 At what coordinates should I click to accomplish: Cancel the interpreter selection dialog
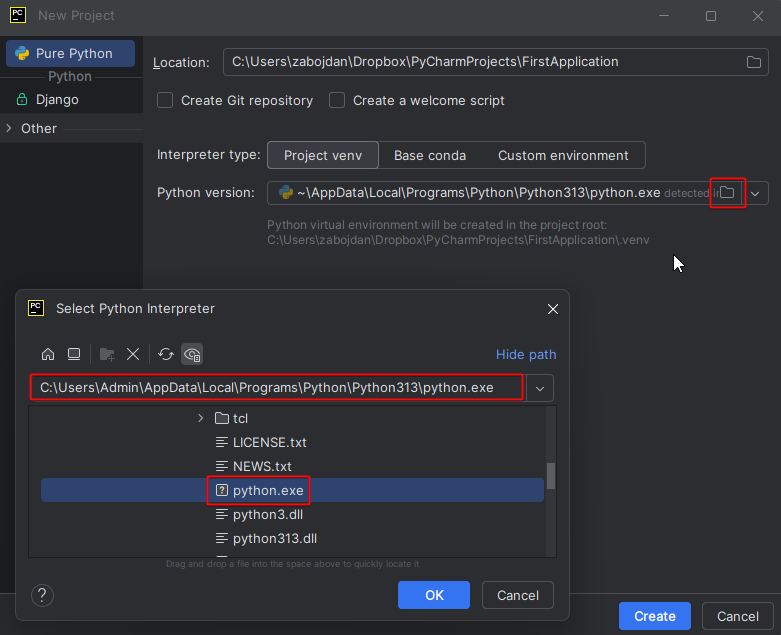click(518, 595)
